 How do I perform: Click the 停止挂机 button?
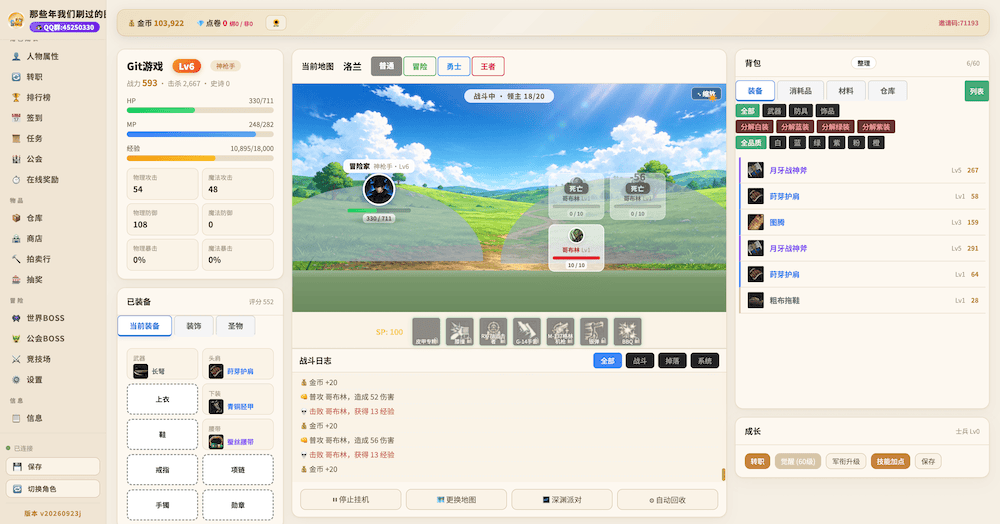click(x=351, y=500)
